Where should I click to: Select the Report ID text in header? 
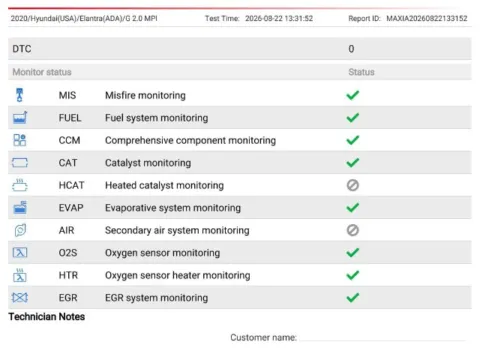click(408, 18)
